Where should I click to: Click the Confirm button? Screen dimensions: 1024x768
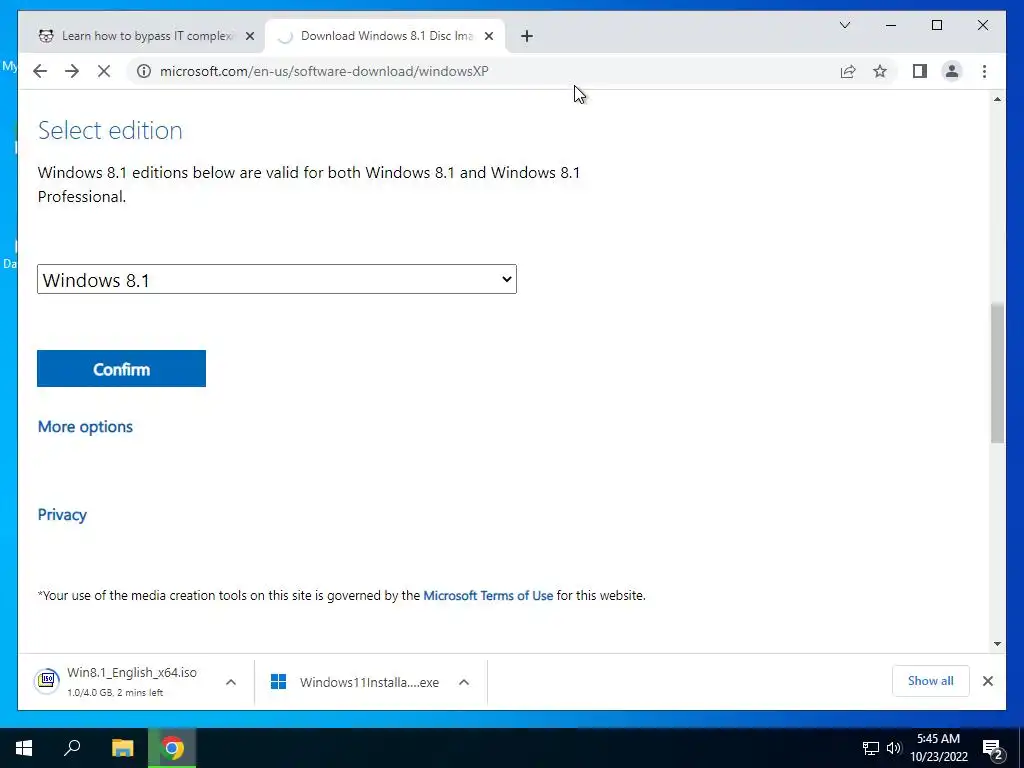click(x=121, y=368)
